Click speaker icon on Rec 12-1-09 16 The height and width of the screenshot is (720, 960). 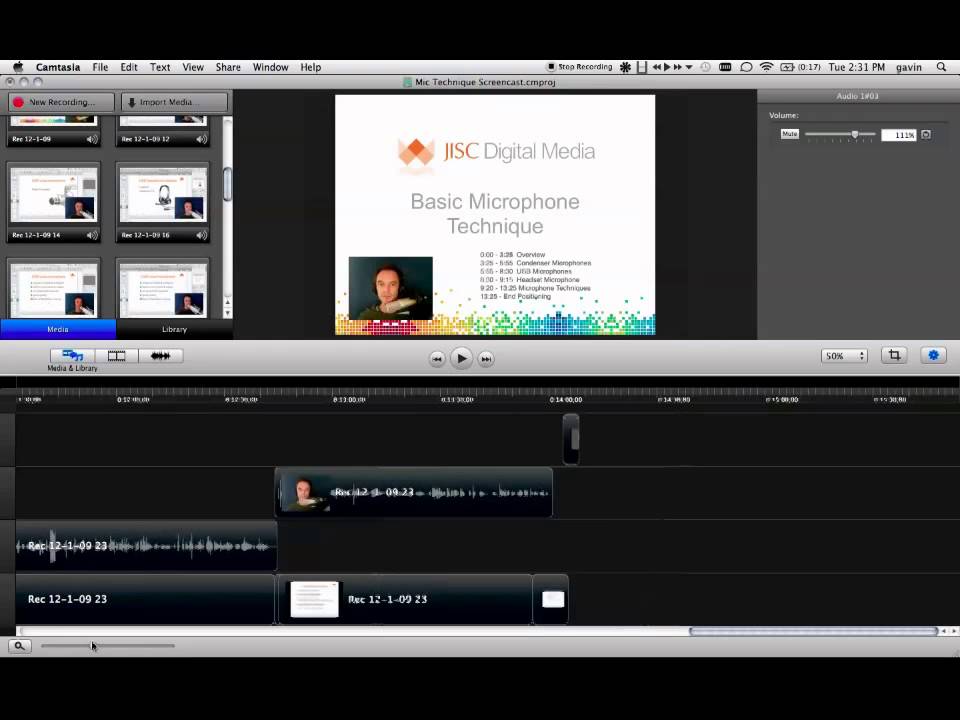pos(201,235)
